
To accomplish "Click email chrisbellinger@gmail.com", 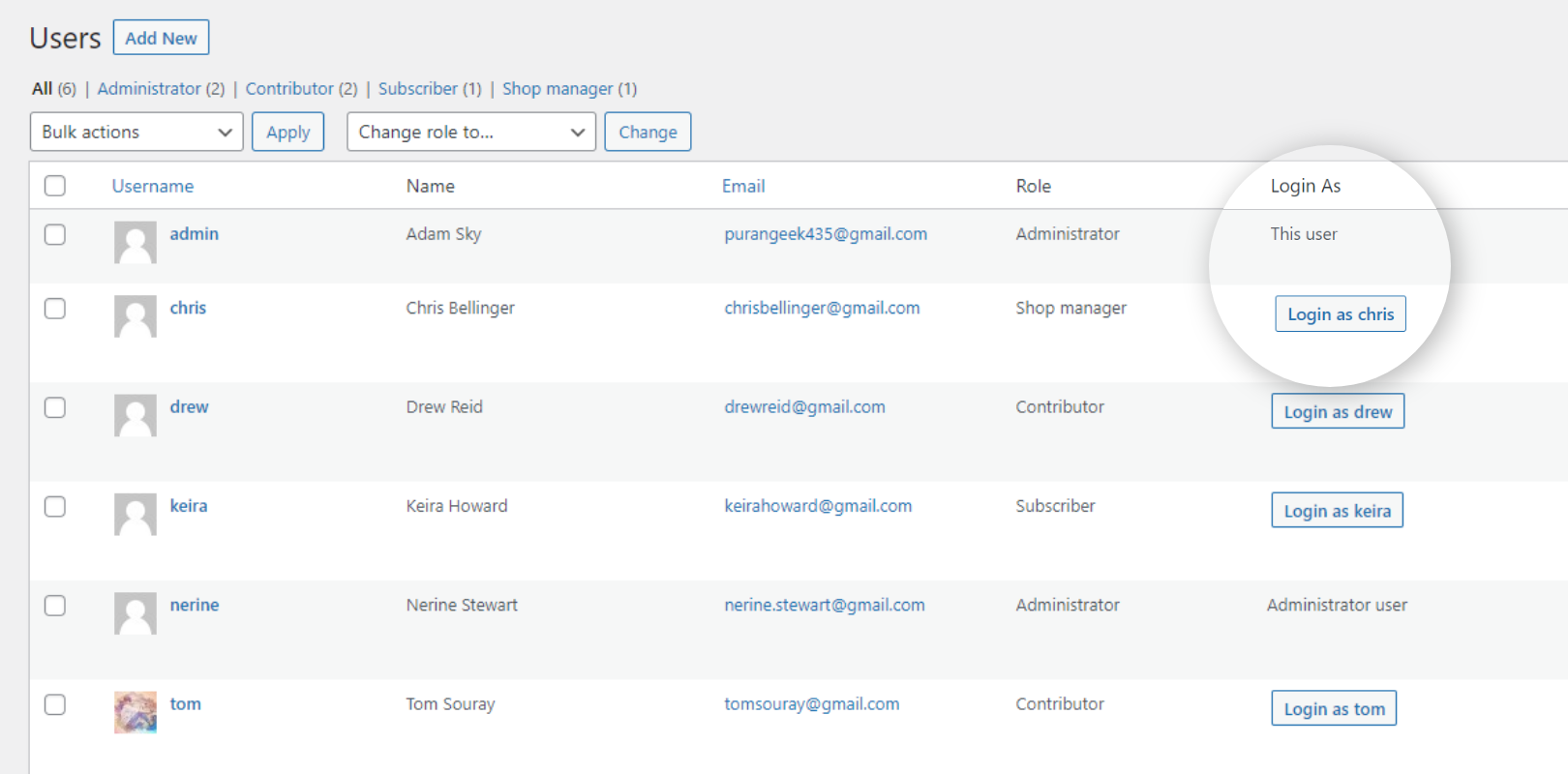I will pyautogui.click(x=822, y=308).
